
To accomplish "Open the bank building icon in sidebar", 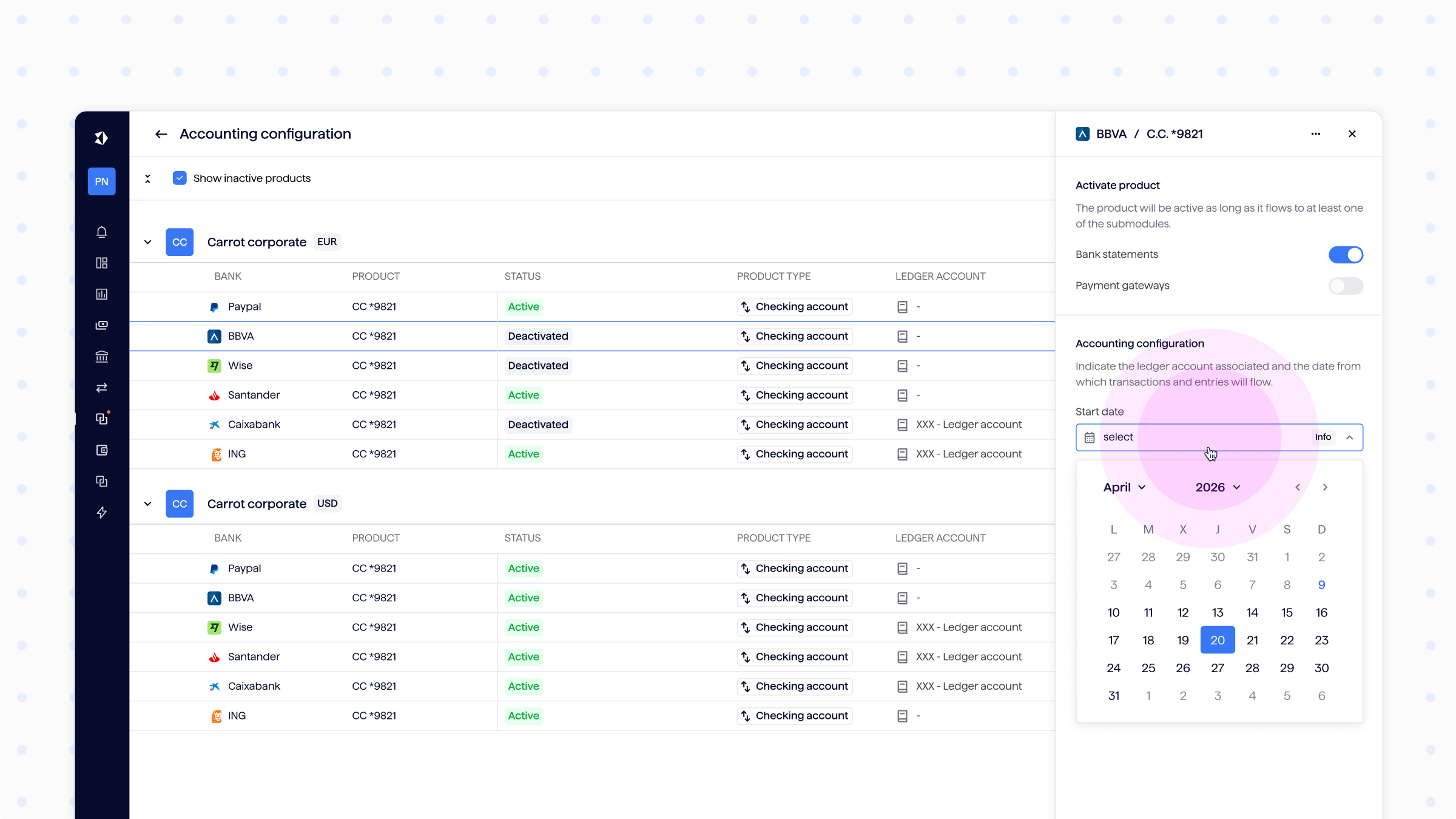I will coord(101,357).
